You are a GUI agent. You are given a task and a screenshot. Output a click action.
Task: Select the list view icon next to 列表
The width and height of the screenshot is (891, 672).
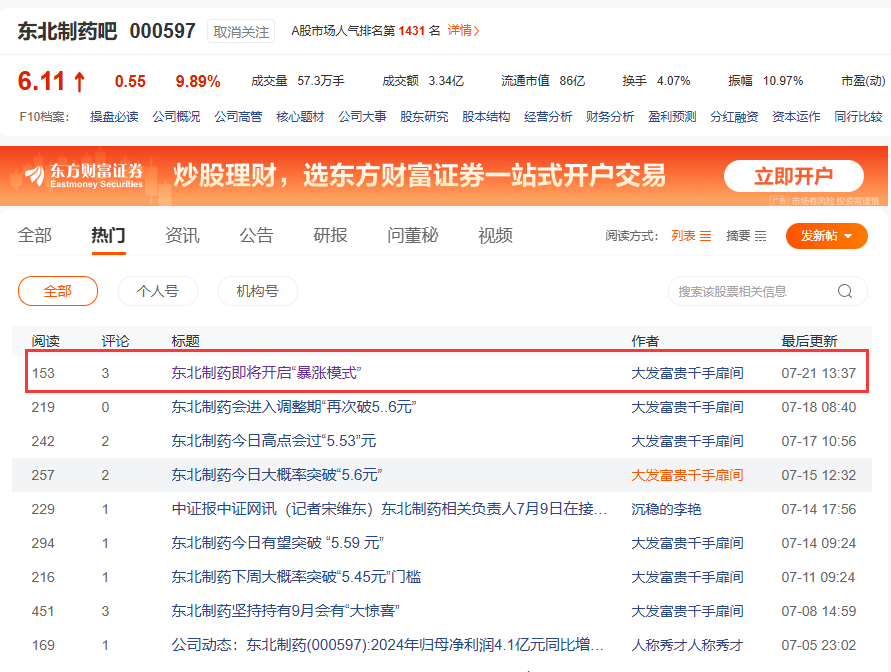point(705,236)
